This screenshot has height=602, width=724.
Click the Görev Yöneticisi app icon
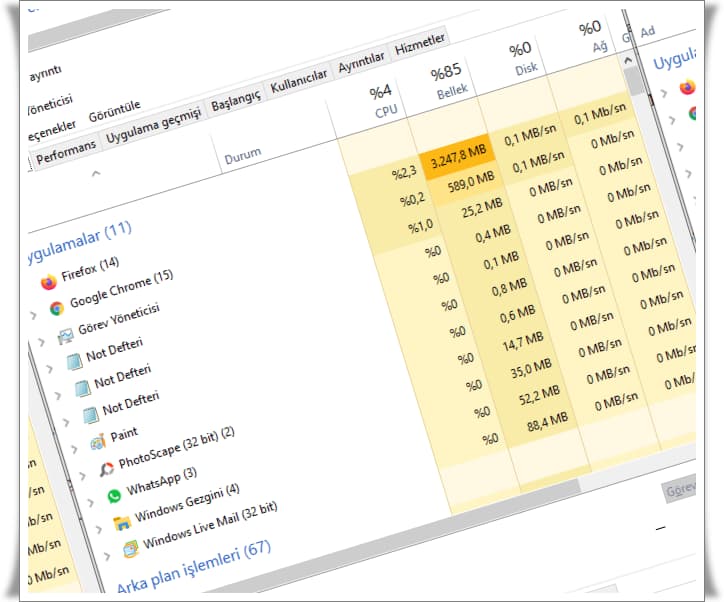(65, 336)
